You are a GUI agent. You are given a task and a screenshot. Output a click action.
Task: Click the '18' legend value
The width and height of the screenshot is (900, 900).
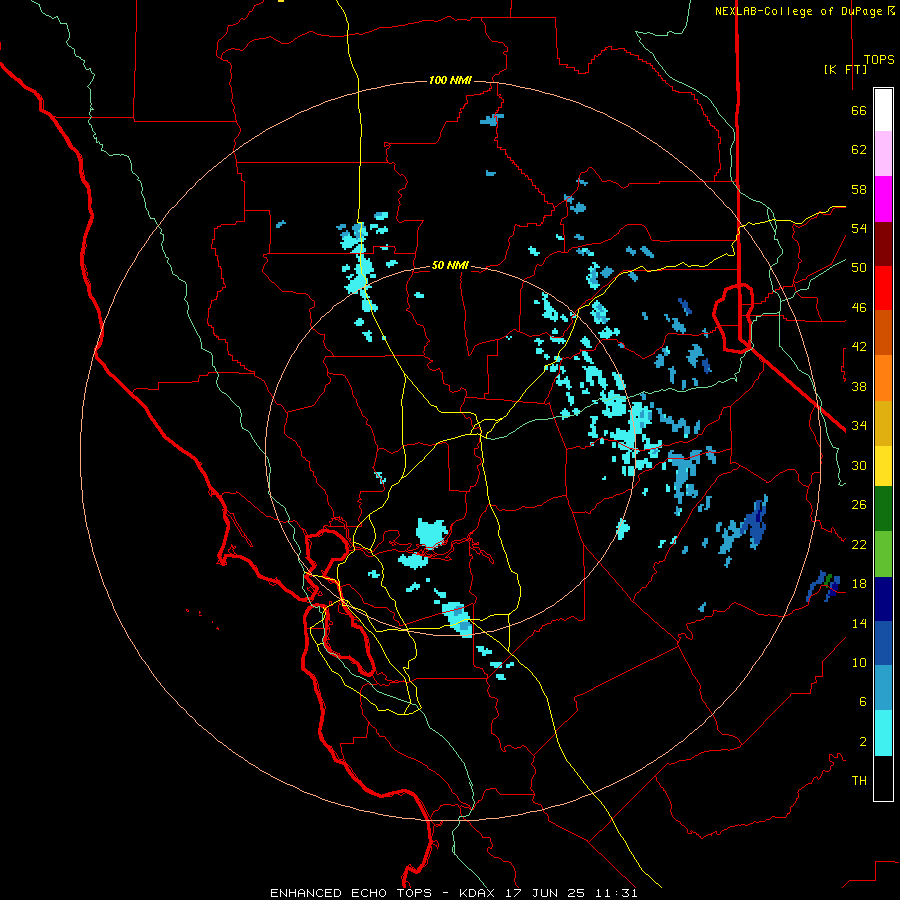pyautogui.click(x=859, y=584)
